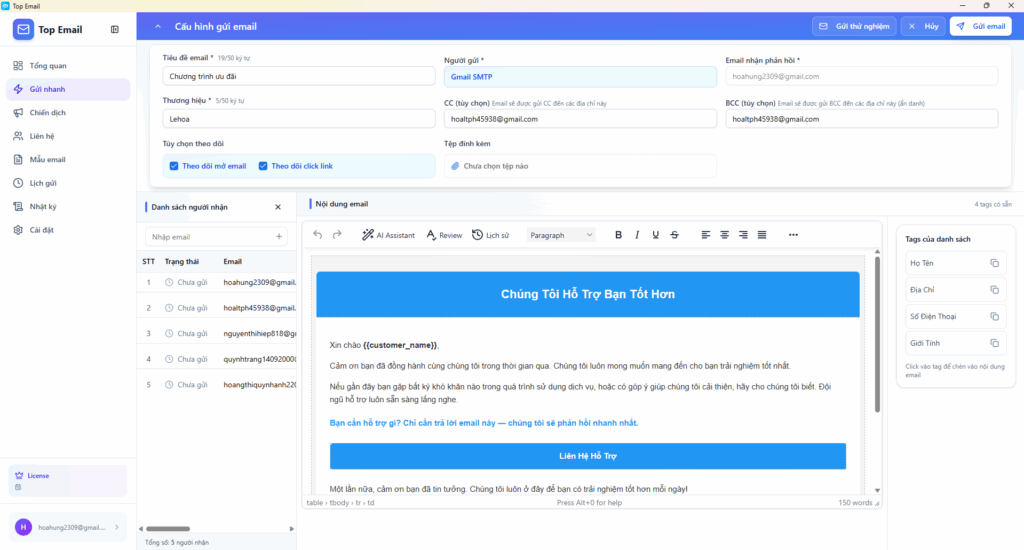Justify text alignment
This screenshot has width=1024, height=550.
coord(761,235)
